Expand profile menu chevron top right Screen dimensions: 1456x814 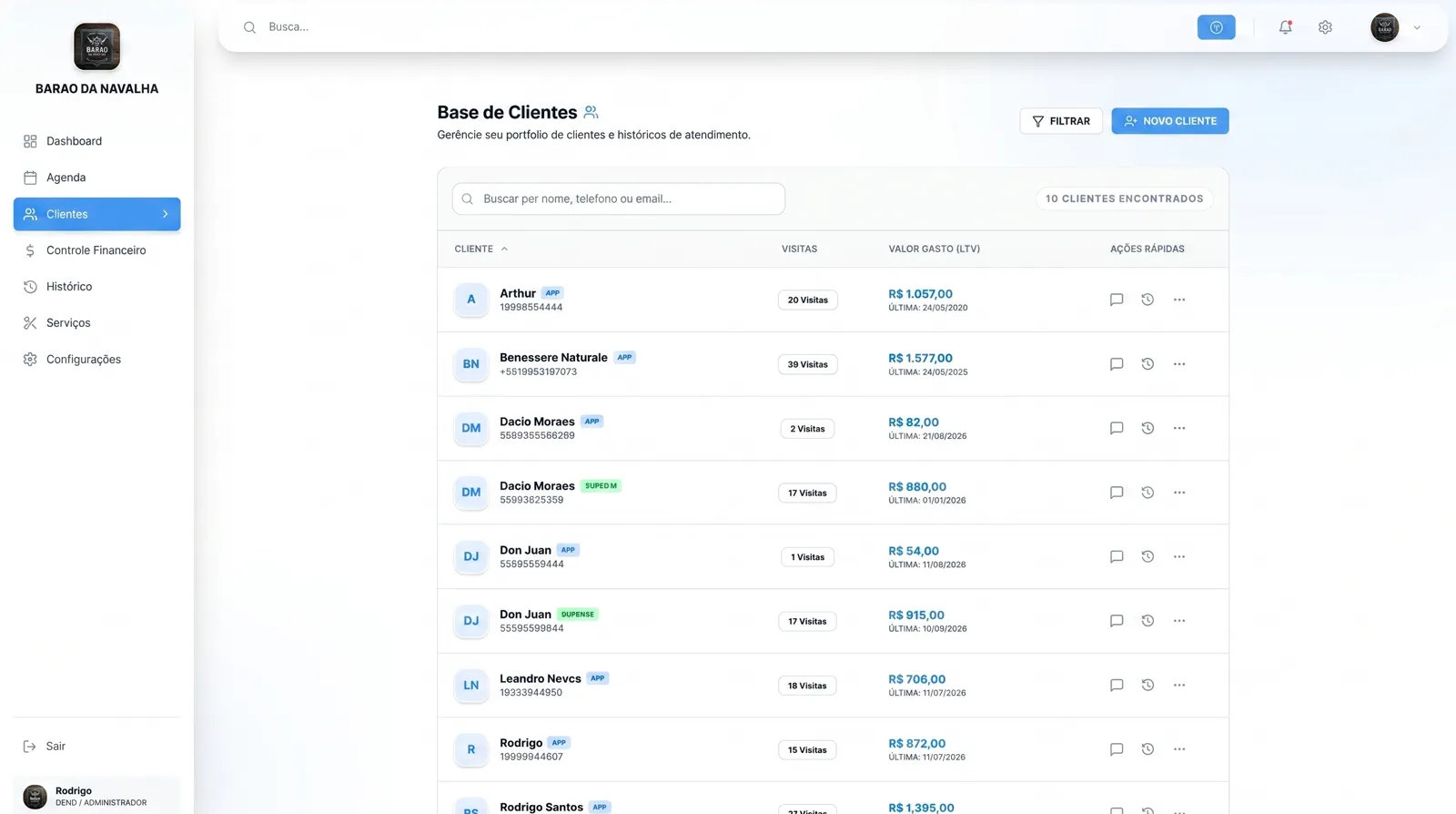(1417, 27)
